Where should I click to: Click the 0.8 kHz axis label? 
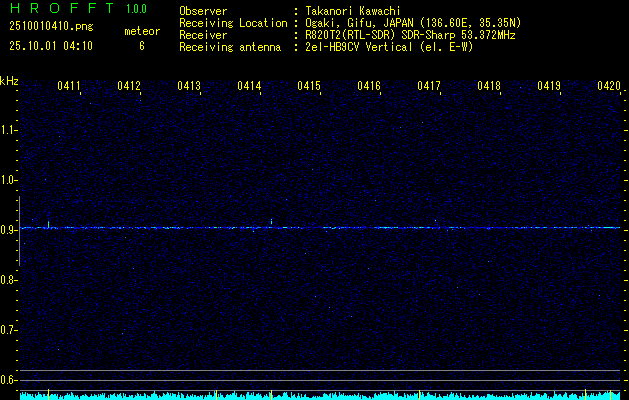point(8,280)
